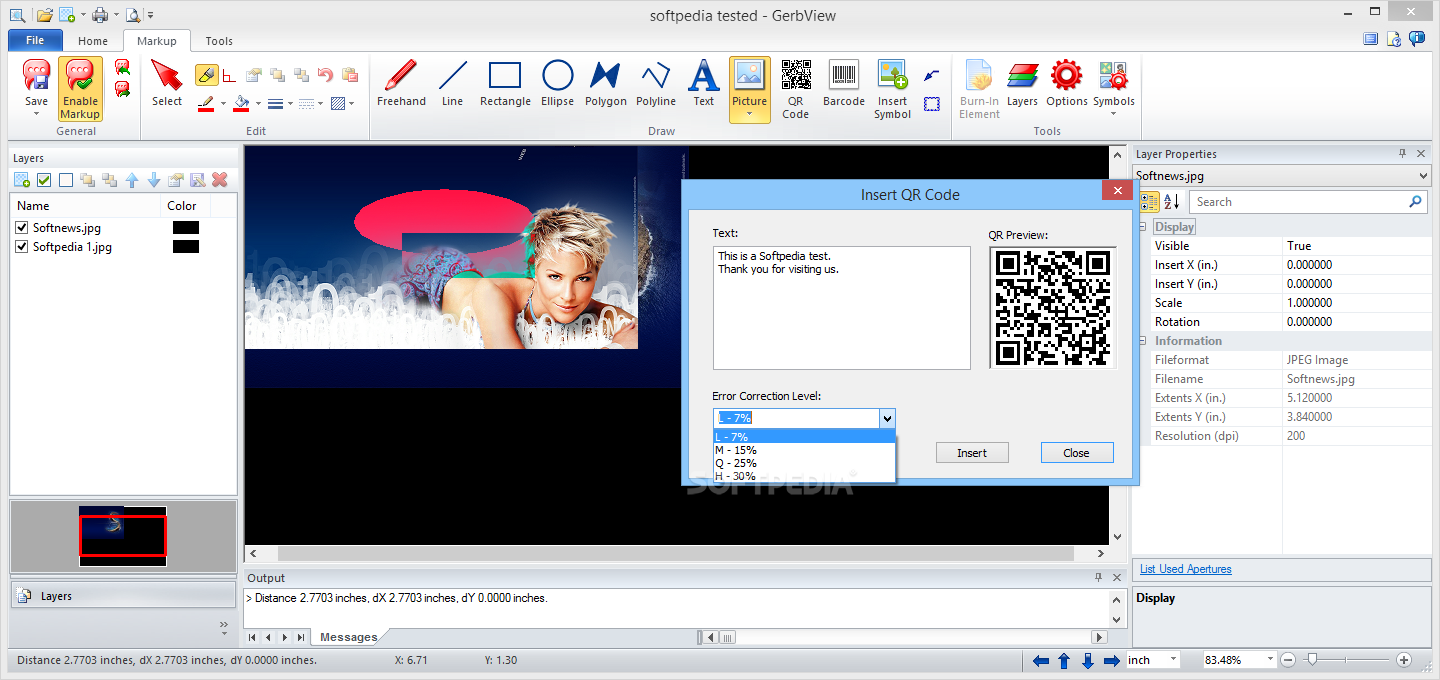The image size is (1440, 680).
Task: Move layer up with blue up arrow
Action: click(x=132, y=180)
